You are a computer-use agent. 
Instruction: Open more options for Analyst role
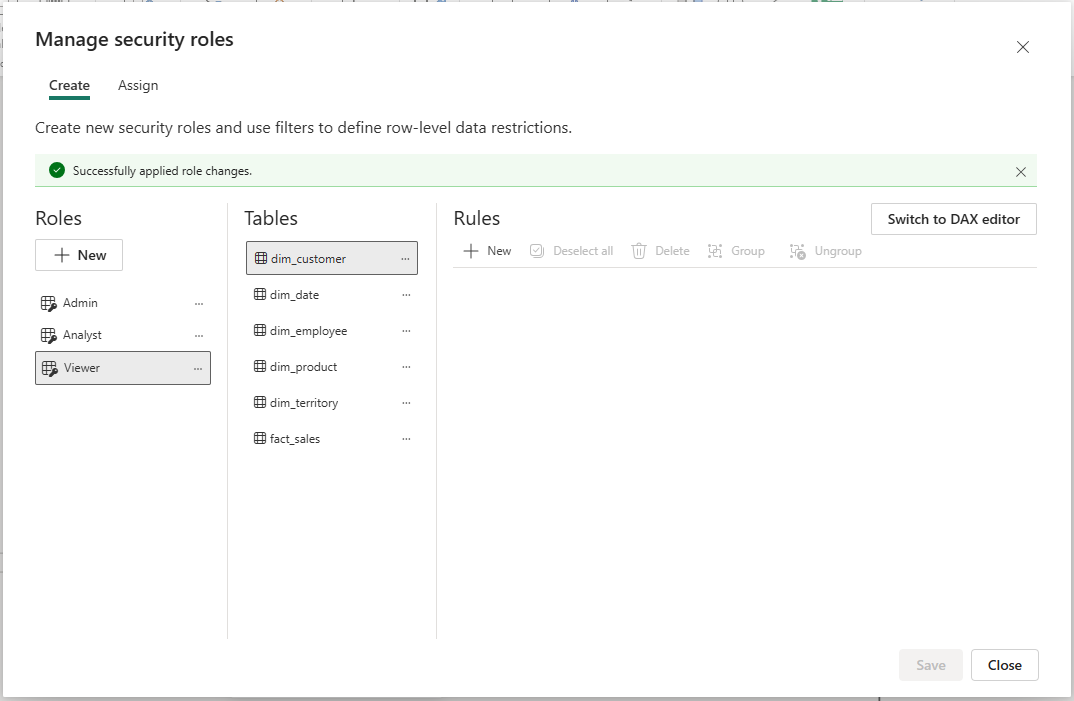199,336
